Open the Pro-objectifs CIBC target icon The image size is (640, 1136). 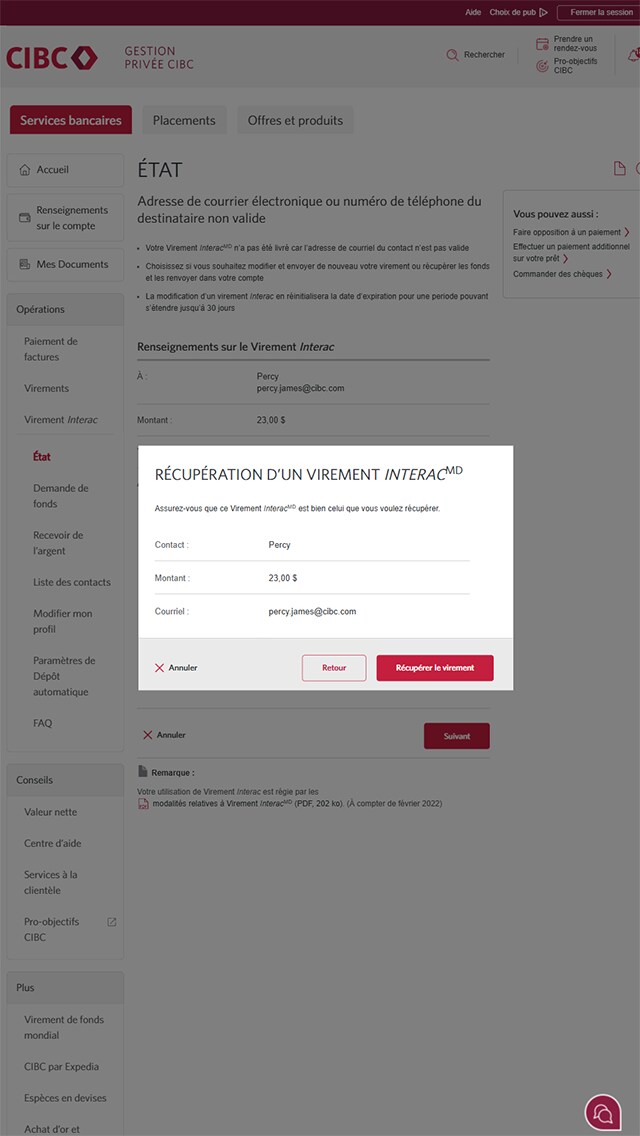[542, 66]
